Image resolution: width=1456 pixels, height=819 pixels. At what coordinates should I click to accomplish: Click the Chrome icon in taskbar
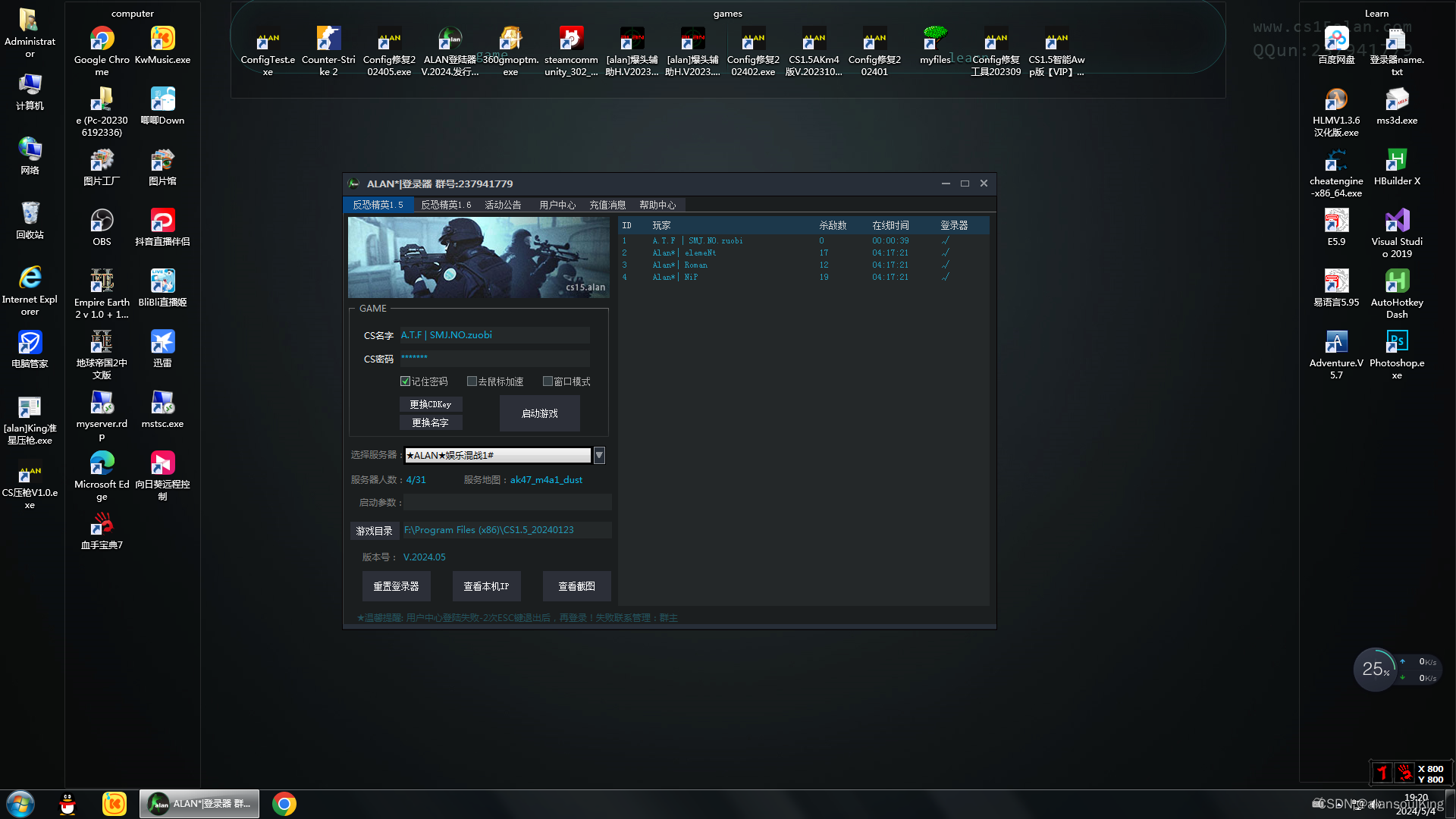coord(284,804)
